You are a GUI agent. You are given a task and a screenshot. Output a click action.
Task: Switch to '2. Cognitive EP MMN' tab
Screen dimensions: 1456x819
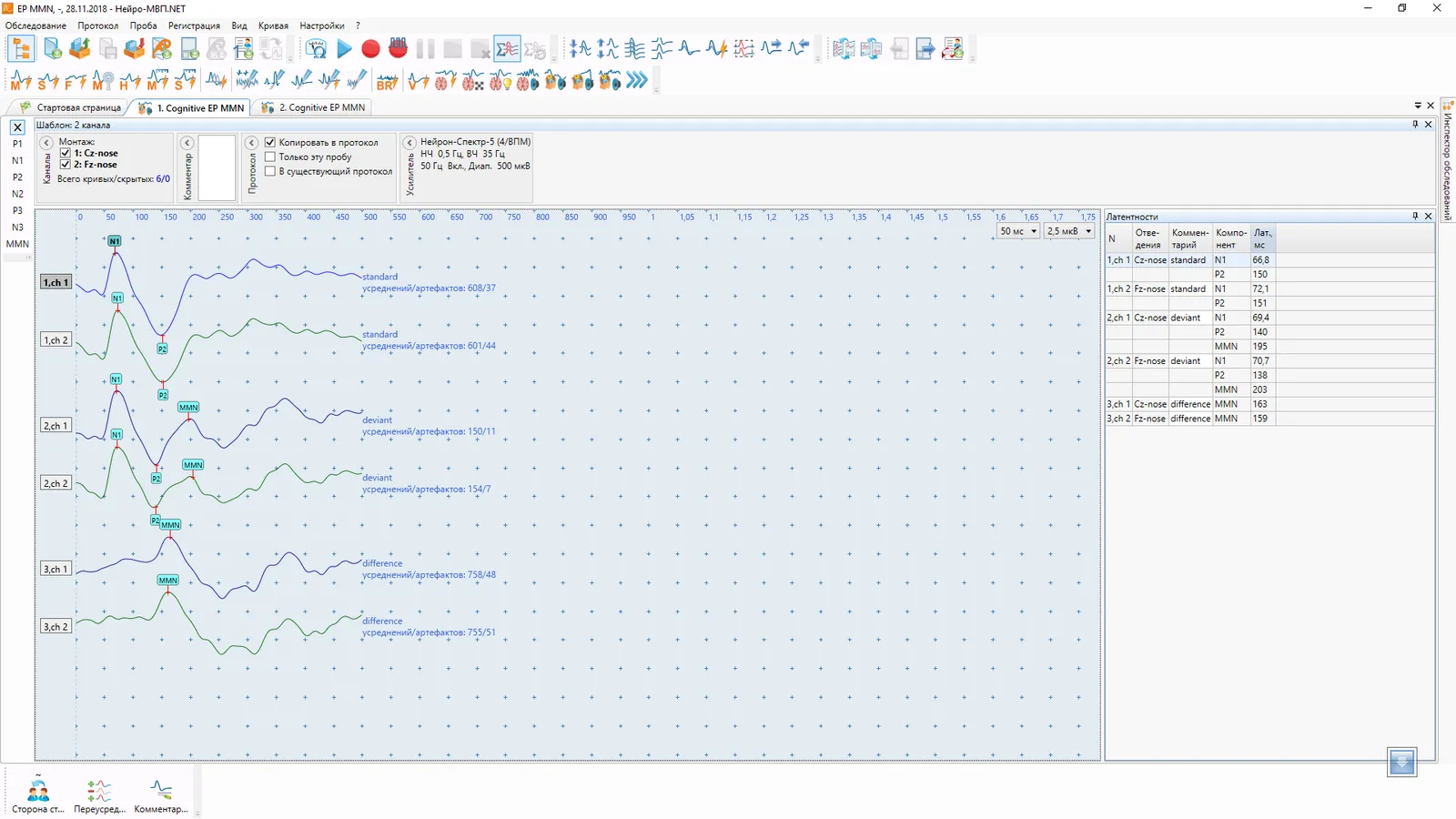[314, 107]
